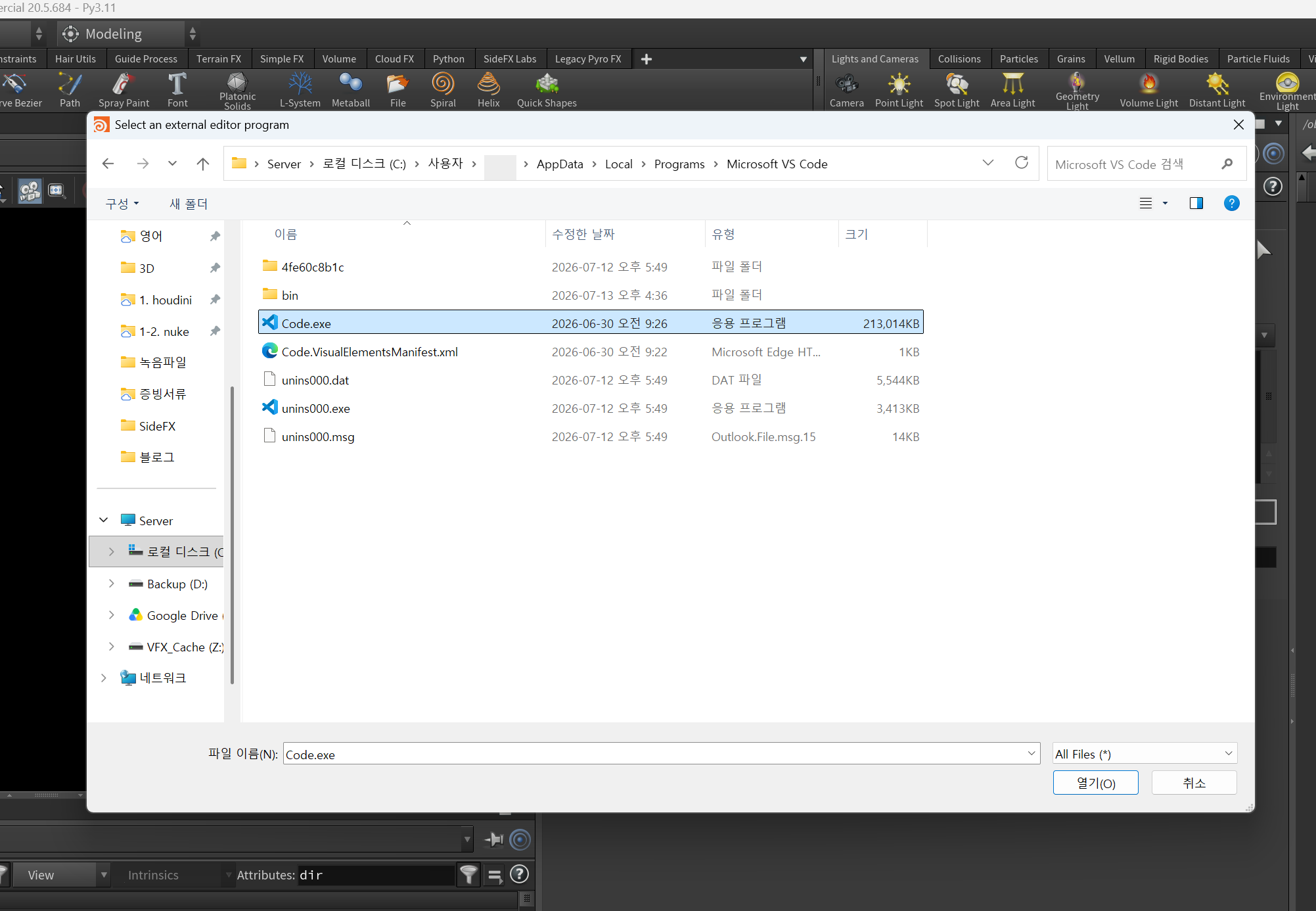
Task: Select the bin folder
Action: [591, 295]
